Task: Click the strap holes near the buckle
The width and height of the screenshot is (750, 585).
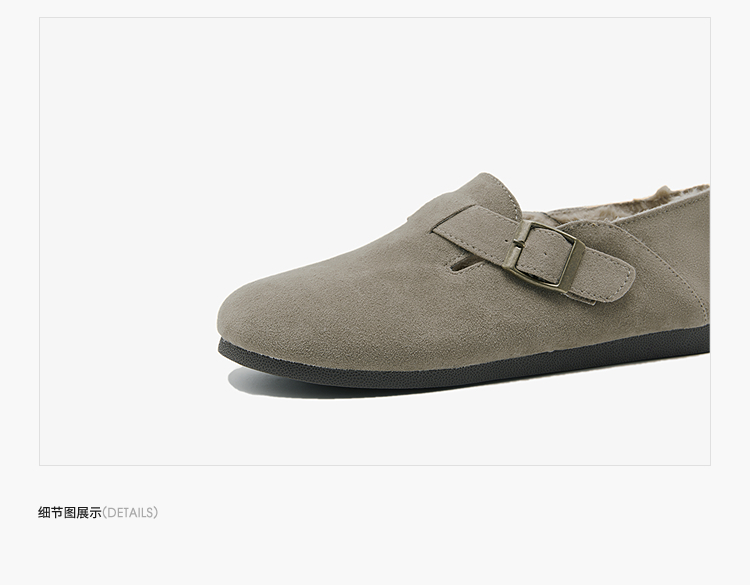Action: tap(545, 253)
